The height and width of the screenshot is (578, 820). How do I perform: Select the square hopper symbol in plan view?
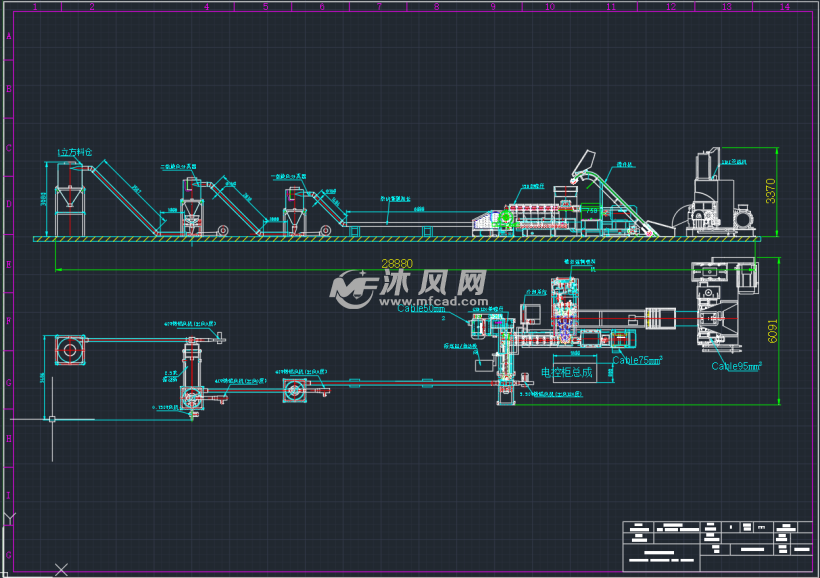pyautogui.click(x=69, y=350)
